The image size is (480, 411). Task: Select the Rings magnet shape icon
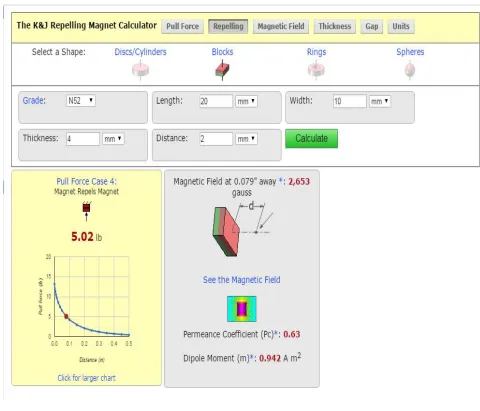(316, 70)
